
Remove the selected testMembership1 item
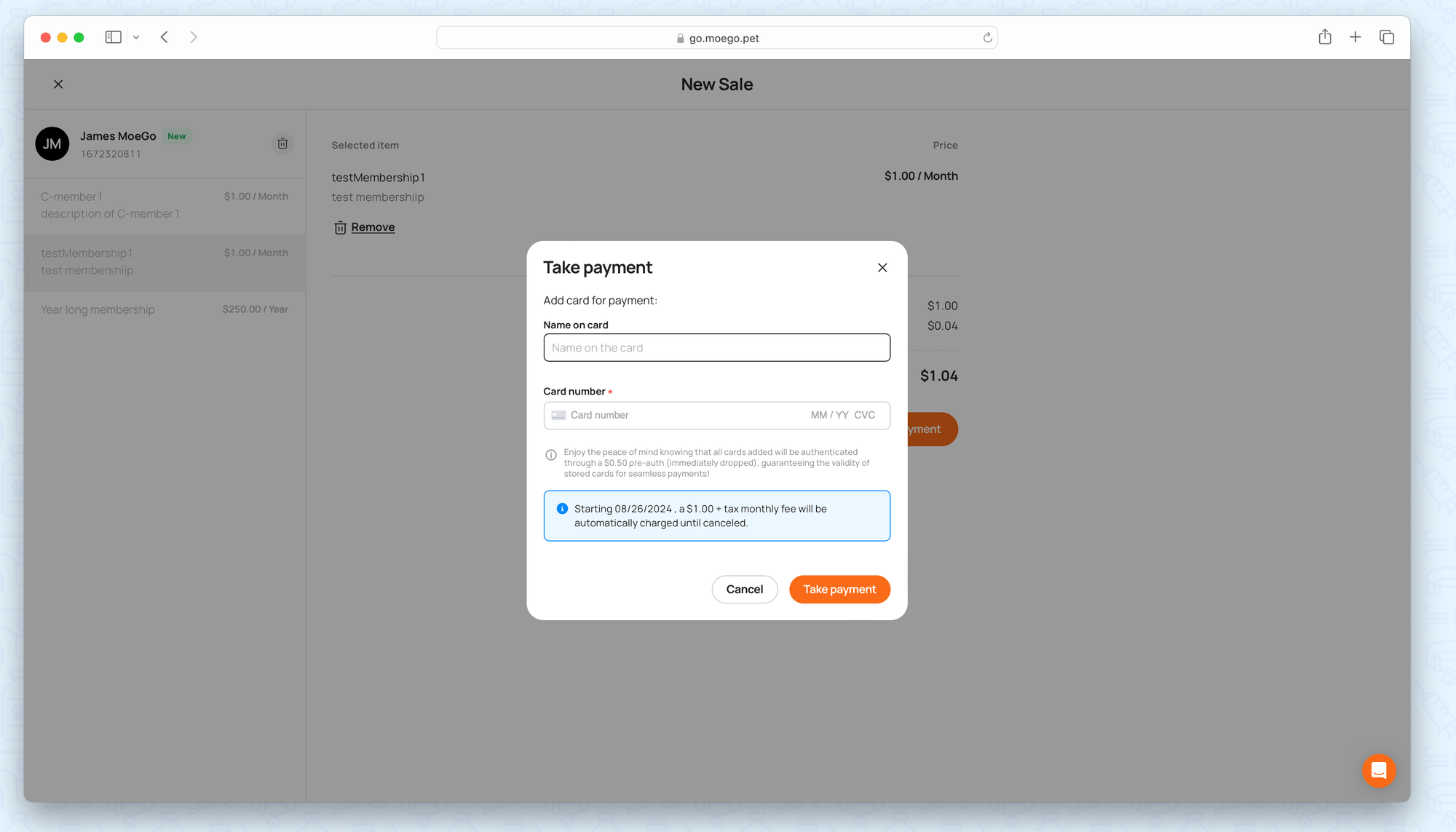pyautogui.click(x=372, y=227)
